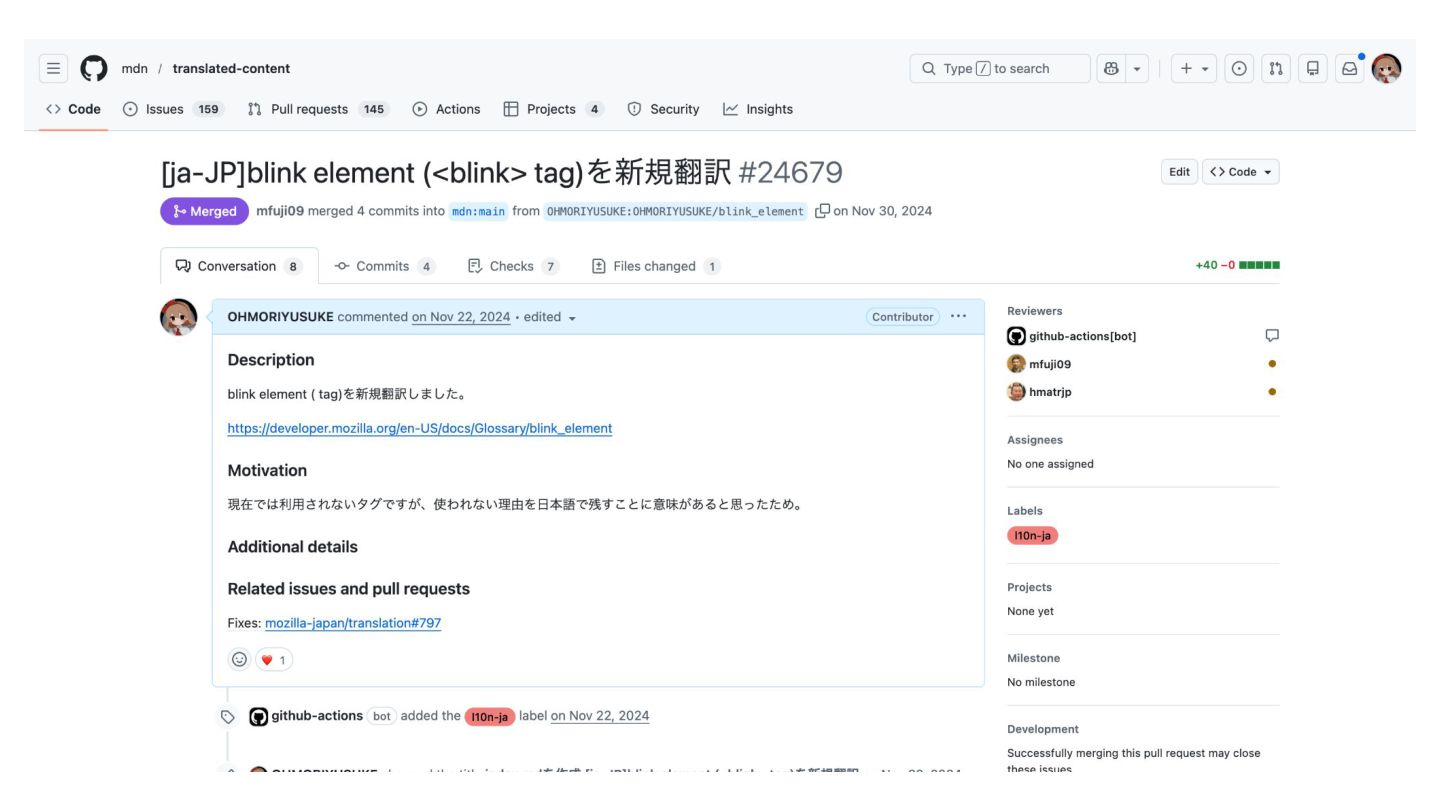Click the purple Merged status badge

pyautogui.click(x=204, y=211)
